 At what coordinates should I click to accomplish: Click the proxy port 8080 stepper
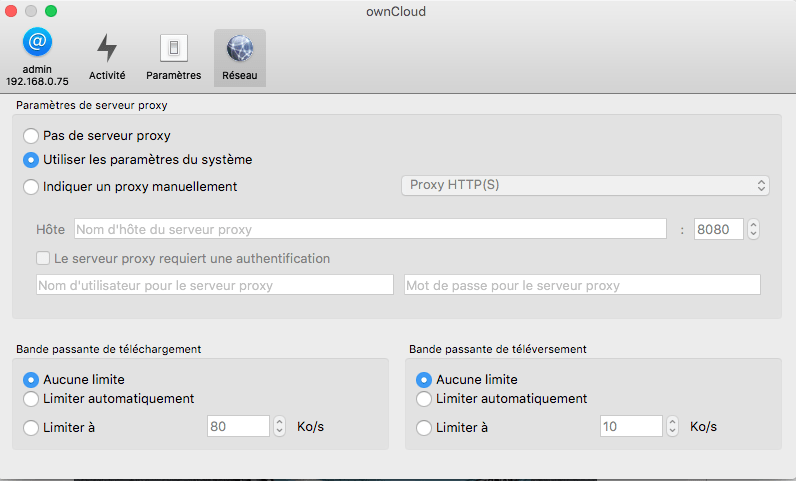click(x=753, y=229)
